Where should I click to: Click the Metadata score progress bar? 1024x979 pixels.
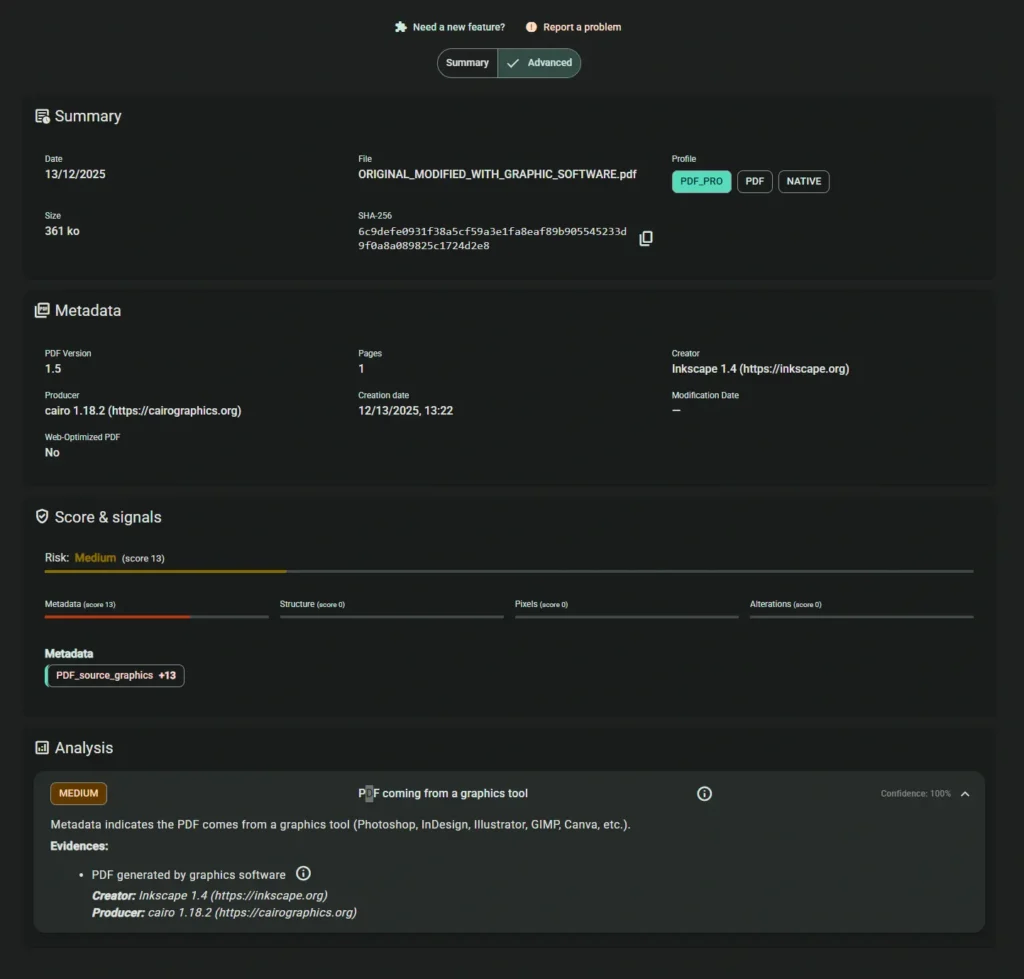157,617
